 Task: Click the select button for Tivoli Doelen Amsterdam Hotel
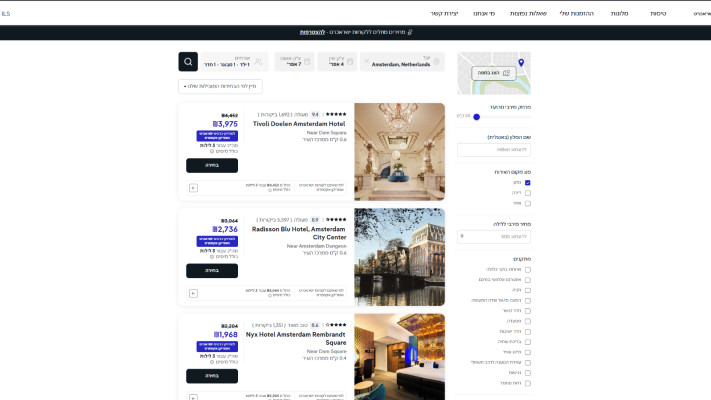(x=212, y=166)
